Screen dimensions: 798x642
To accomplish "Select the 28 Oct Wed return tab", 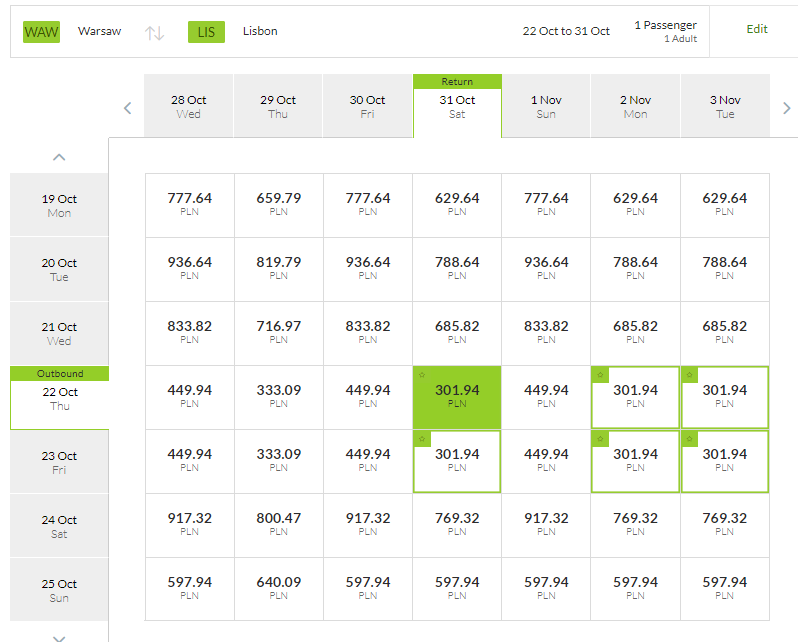I will (x=189, y=106).
